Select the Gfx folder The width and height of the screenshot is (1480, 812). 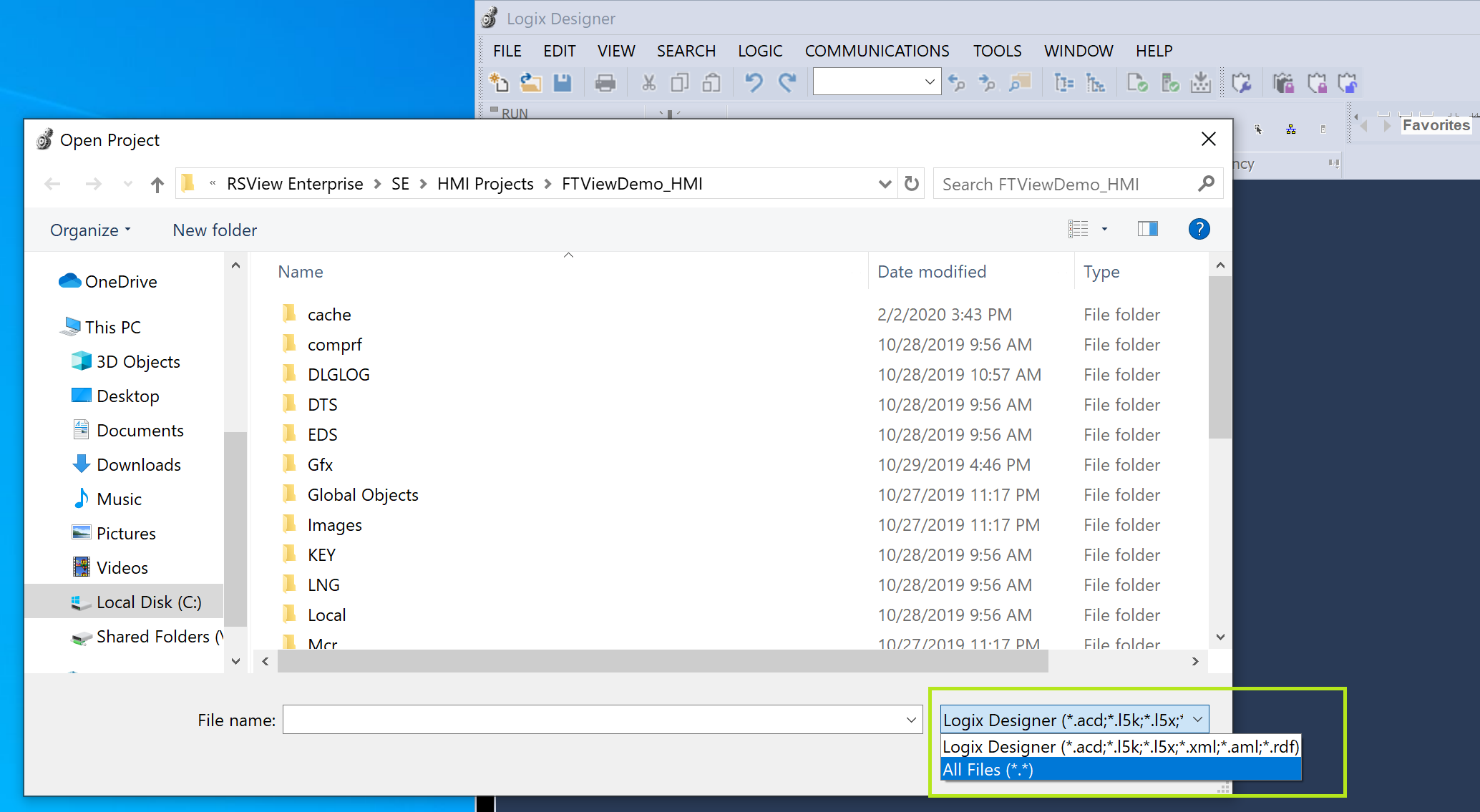click(320, 465)
